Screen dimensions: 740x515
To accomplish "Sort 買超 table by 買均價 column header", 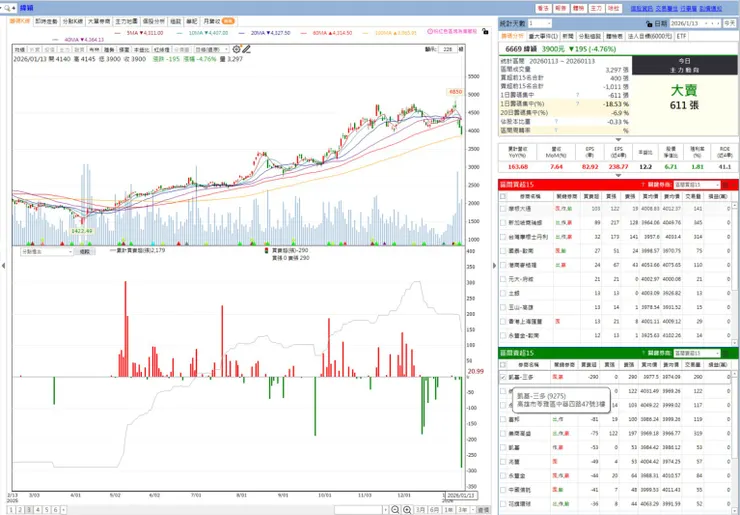I will (x=648, y=196).
